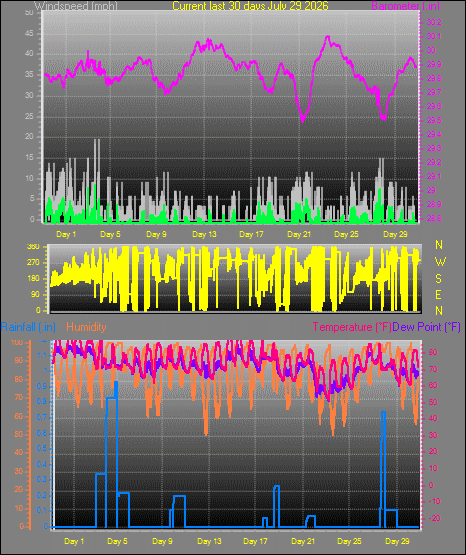Click "Day 9" under the rainfall chart
The width and height of the screenshot is (466, 555).
(162, 541)
